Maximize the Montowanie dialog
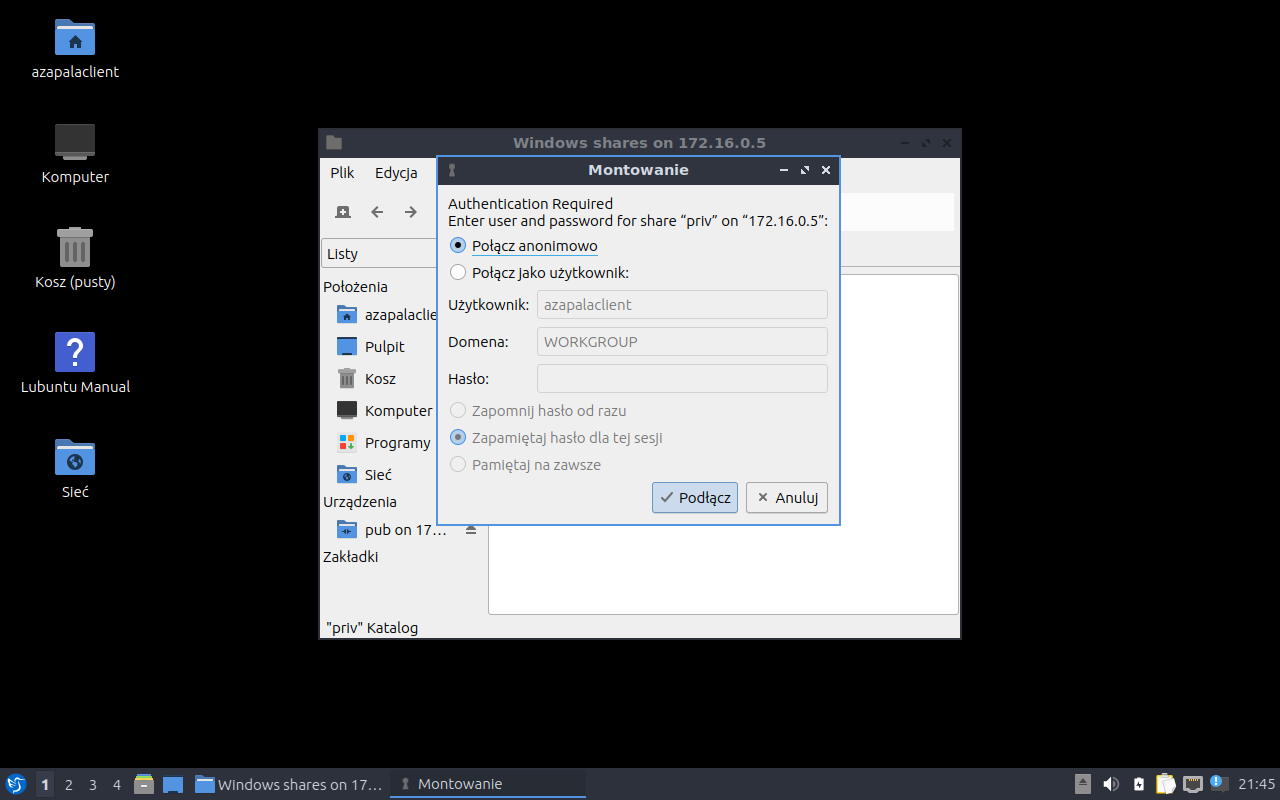Image resolution: width=1280 pixels, height=800 pixels. pyautogui.click(x=805, y=170)
